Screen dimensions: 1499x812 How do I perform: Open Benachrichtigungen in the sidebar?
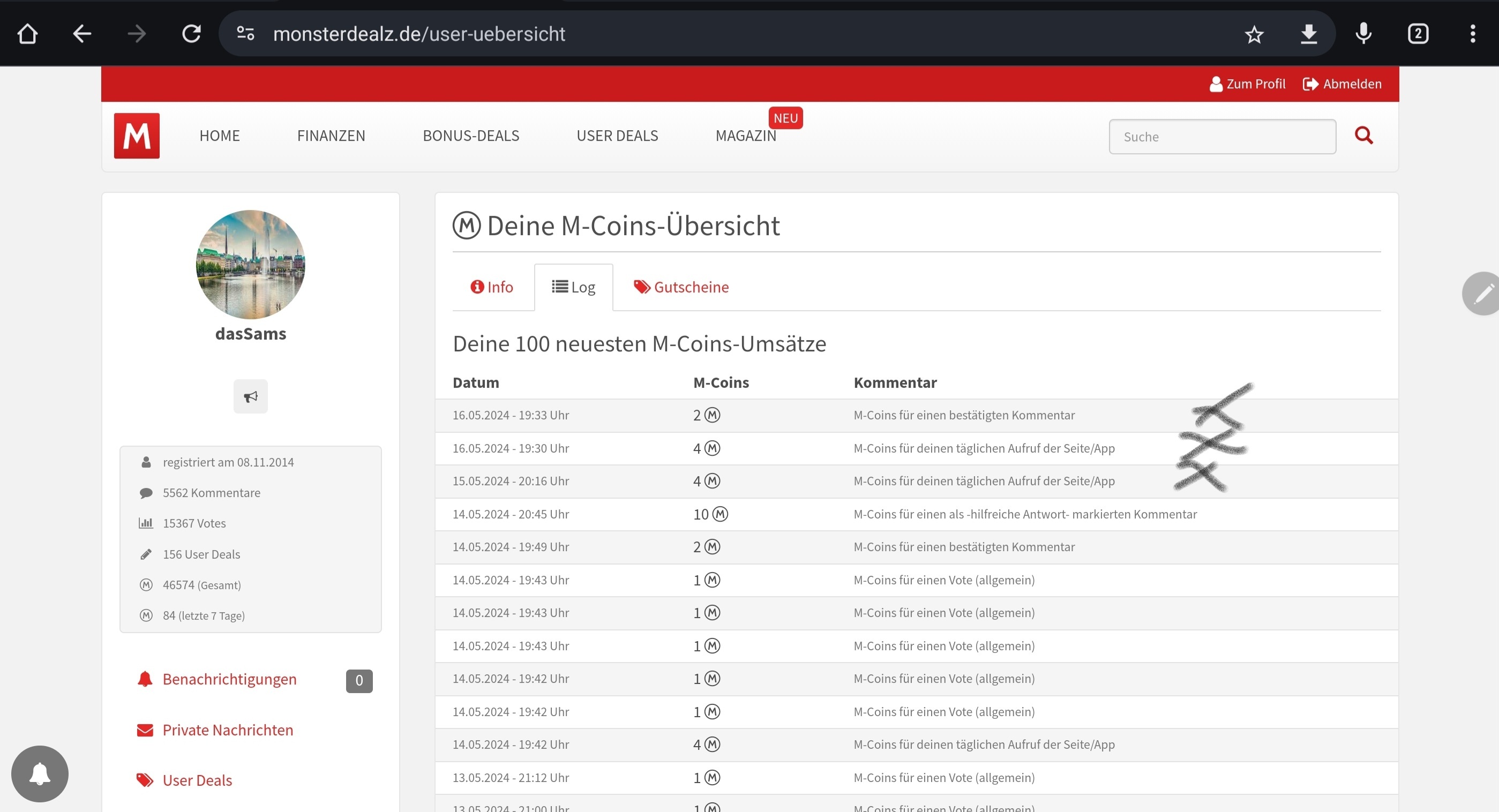229,679
